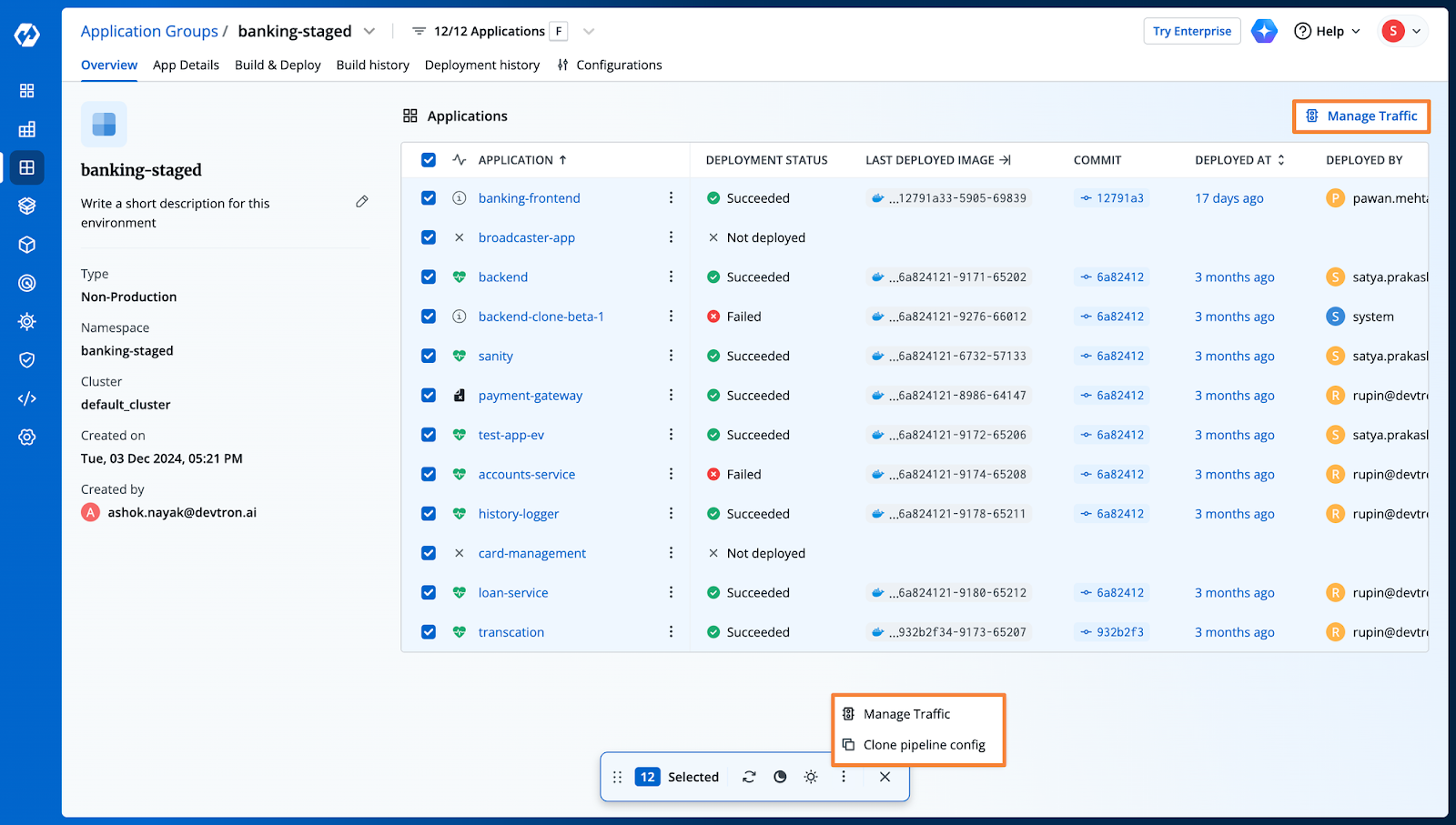Image resolution: width=1456 pixels, height=825 pixels.
Task: Open the kebab menu for banking-frontend
Action: click(671, 198)
